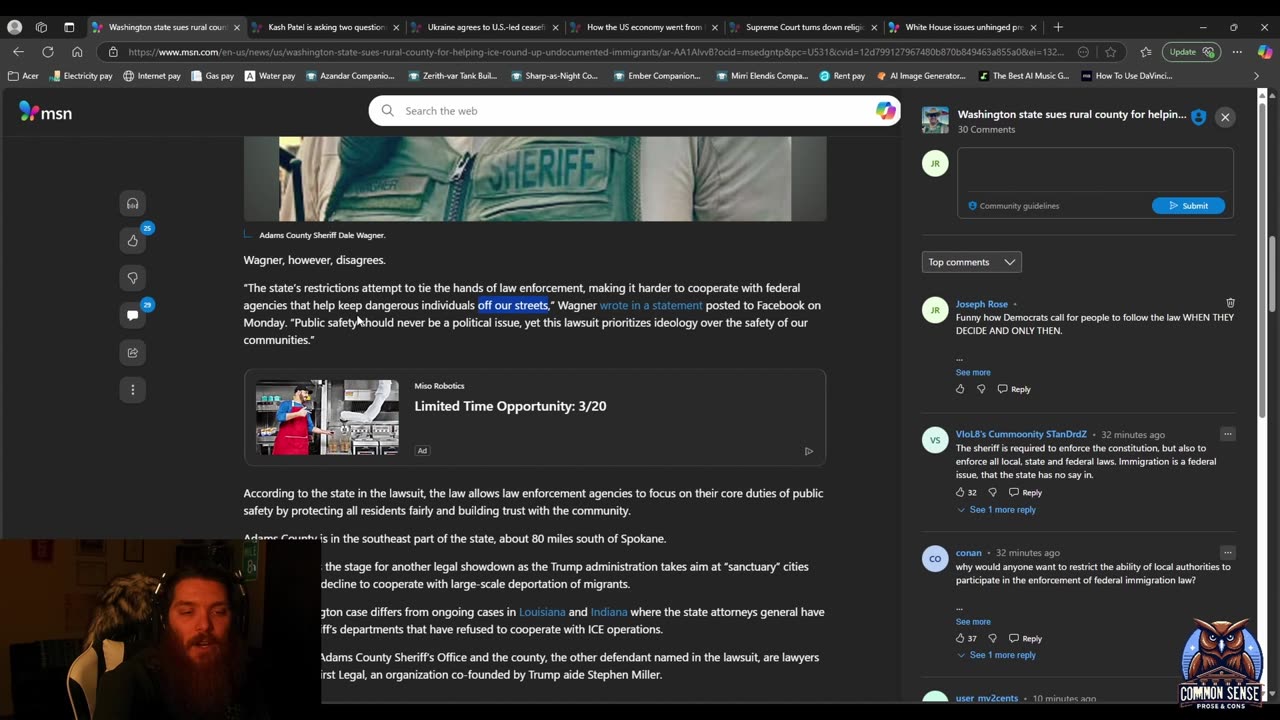
Task: Open options menu for VloL8's comment
Action: click(1227, 434)
